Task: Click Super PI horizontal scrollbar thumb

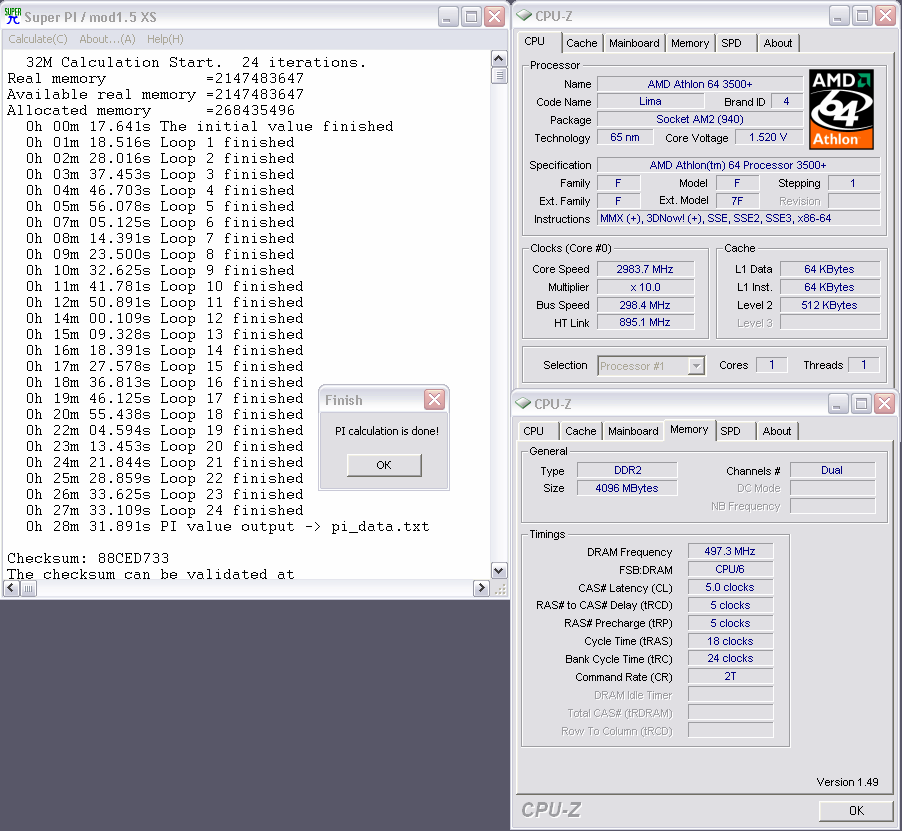Action: (x=28, y=588)
